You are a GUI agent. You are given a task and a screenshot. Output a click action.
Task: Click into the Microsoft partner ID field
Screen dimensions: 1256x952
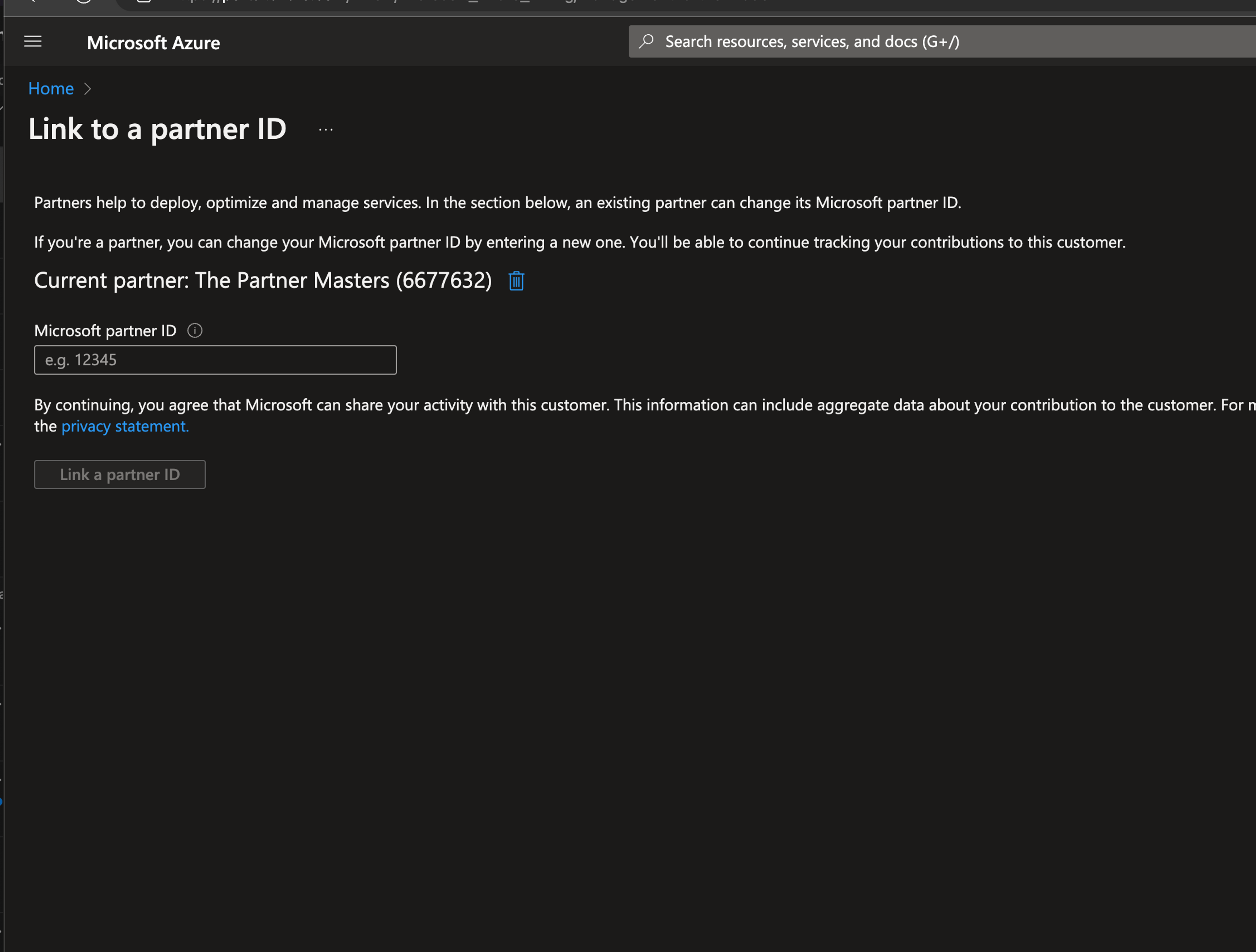coord(215,360)
